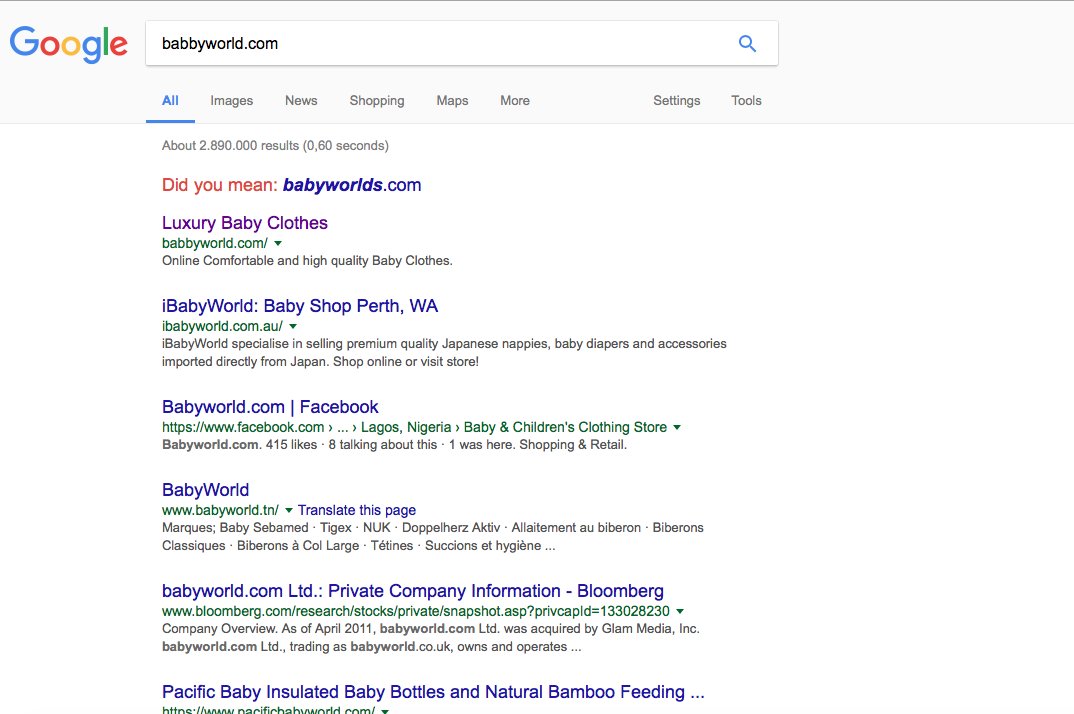Click snippet text '415 likes · 8 talking about this'
Screen dimensions: 1074x714
[x=351, y=445]
